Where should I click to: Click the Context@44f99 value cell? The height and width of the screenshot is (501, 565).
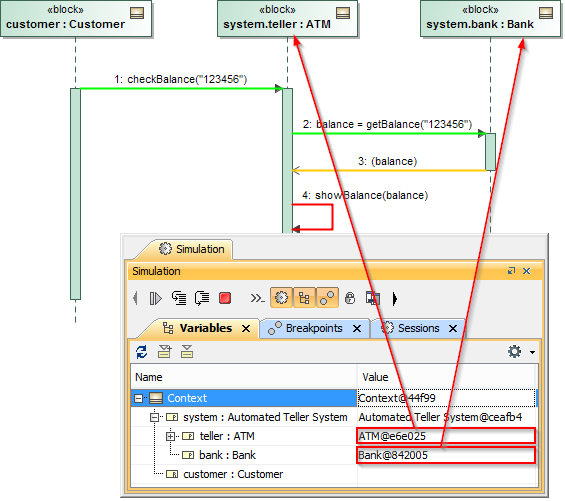point(446,398)
